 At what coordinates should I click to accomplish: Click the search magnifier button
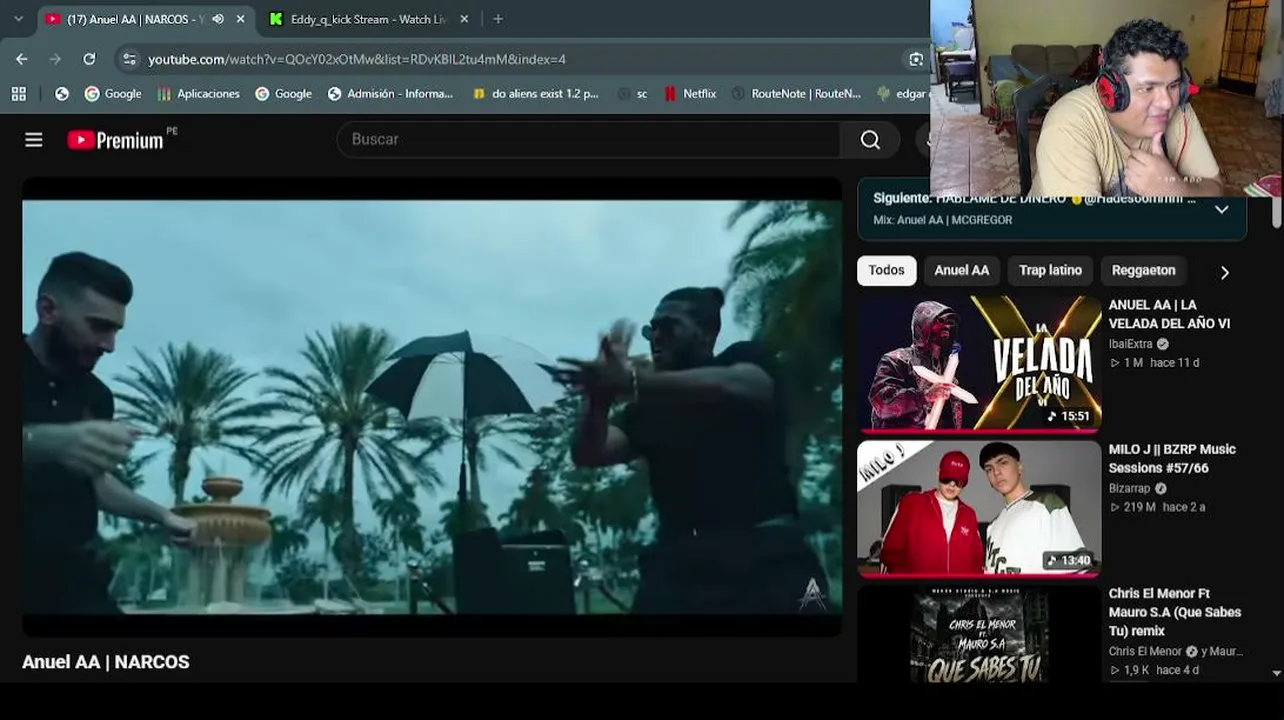(870, 140)
